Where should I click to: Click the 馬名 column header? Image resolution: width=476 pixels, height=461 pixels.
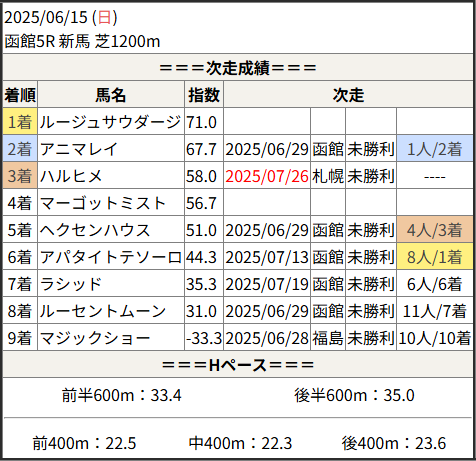pyautogui.click(x=111, y=95)
